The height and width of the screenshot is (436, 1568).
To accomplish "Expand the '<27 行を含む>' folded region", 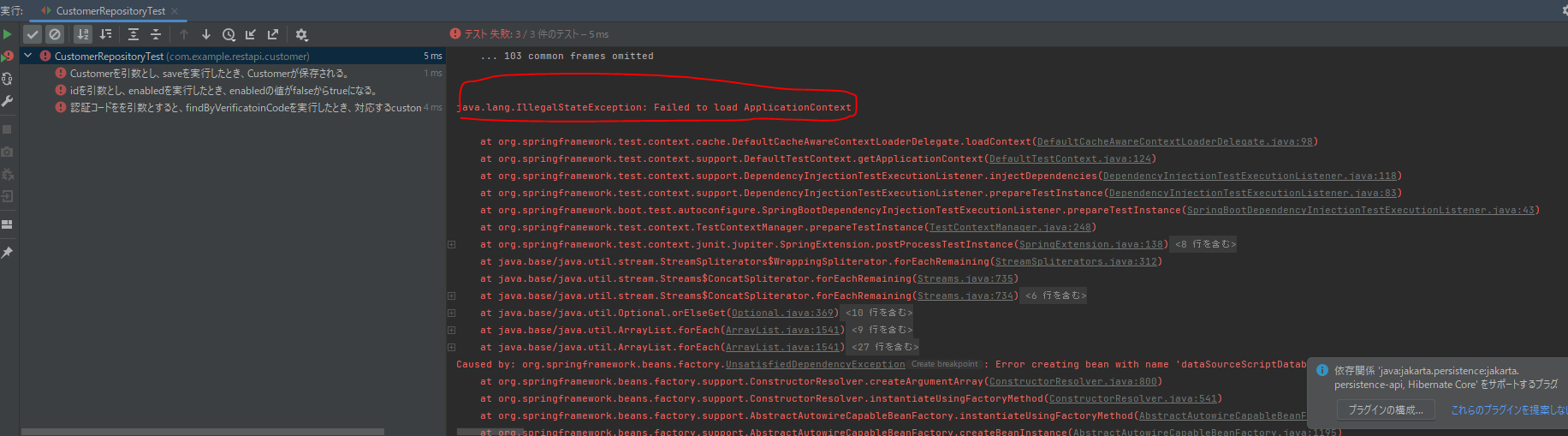I will [885, 347].
